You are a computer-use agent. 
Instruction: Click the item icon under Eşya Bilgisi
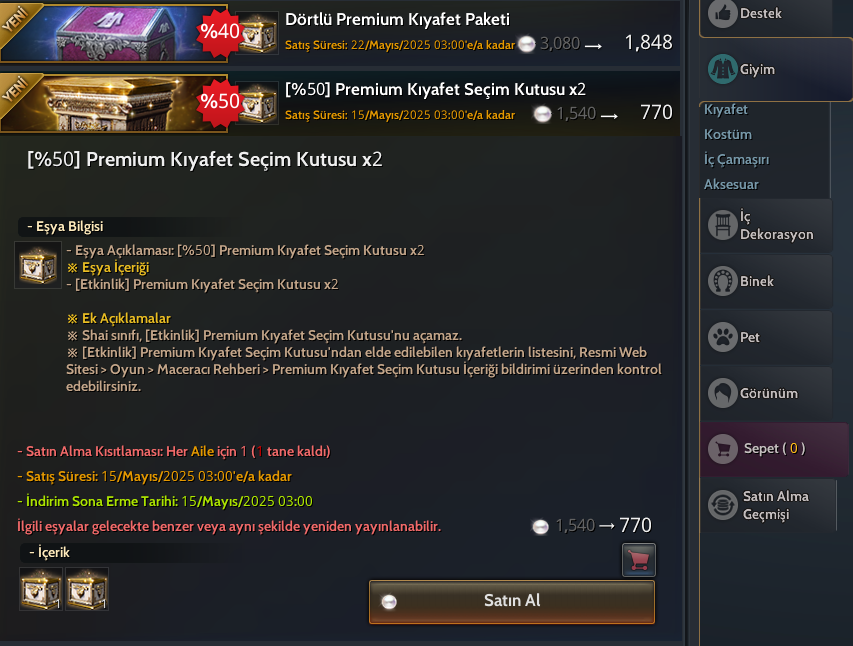(38, 265)
